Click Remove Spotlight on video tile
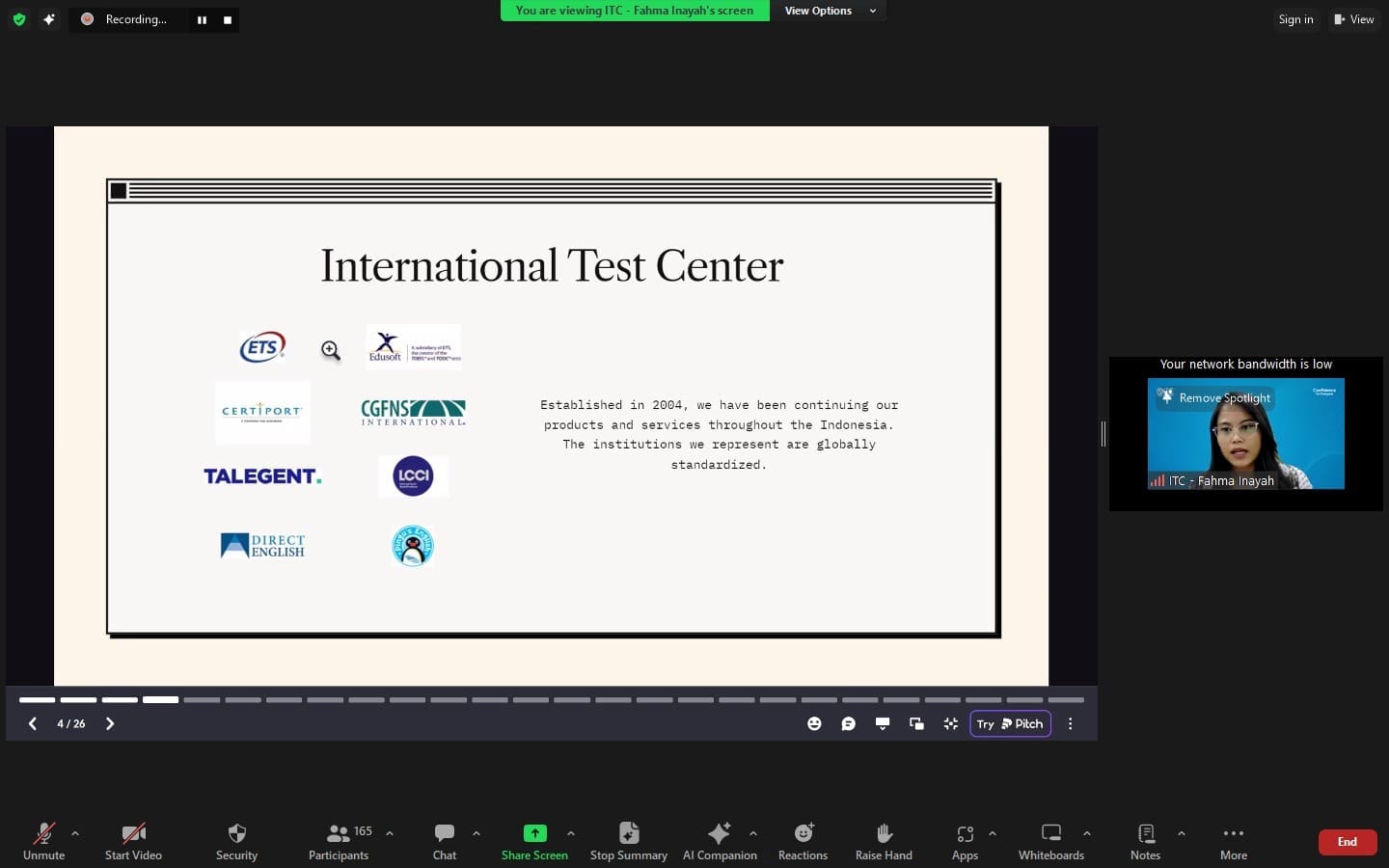 coord(1214,397)
